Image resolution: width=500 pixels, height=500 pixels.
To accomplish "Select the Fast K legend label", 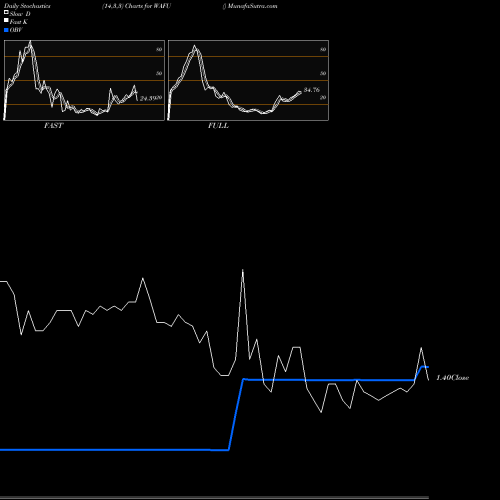I will 19,22.
